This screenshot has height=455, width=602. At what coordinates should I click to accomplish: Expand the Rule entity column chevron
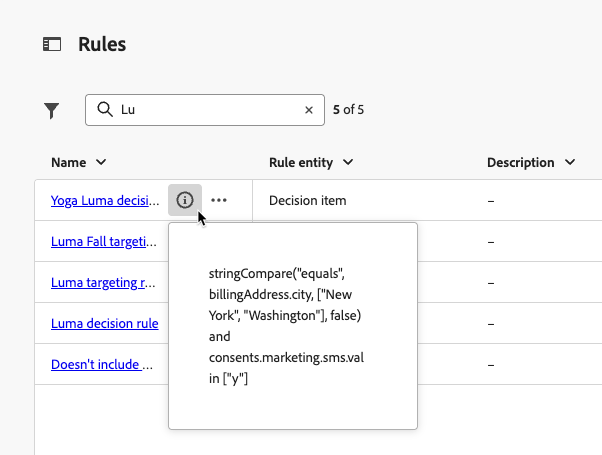[348, 163]
